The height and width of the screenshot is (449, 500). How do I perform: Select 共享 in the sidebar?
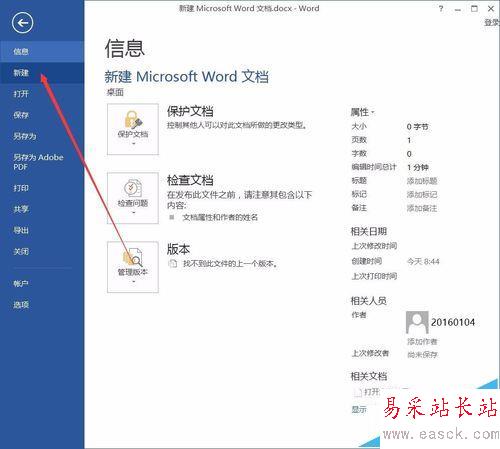pyautogui.click(x=42, y=209)
